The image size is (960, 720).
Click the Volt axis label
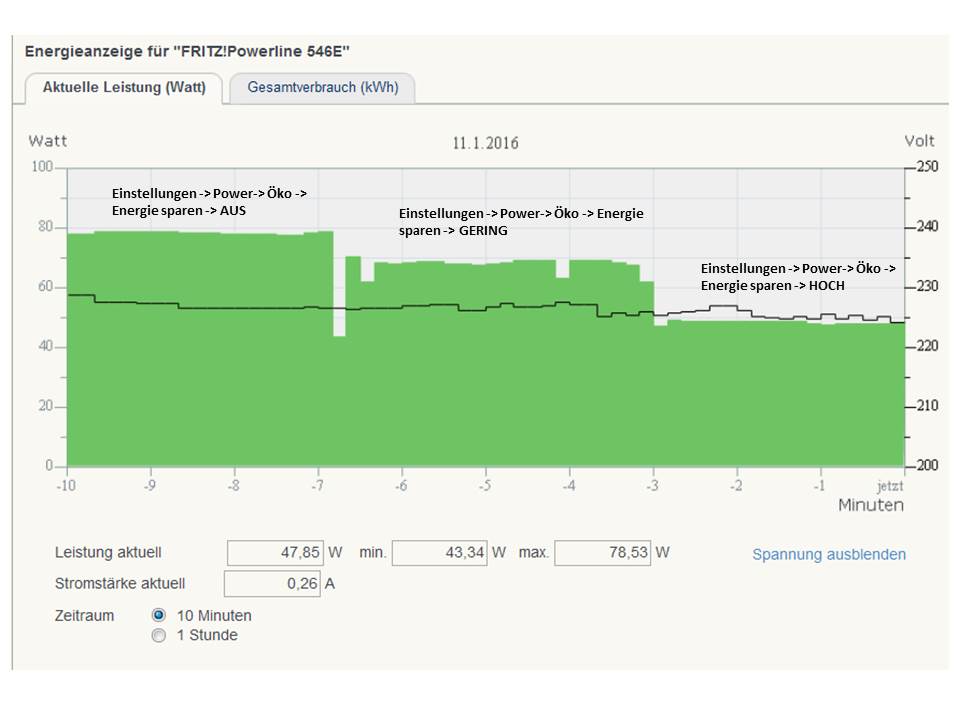[x=919, y=141]
